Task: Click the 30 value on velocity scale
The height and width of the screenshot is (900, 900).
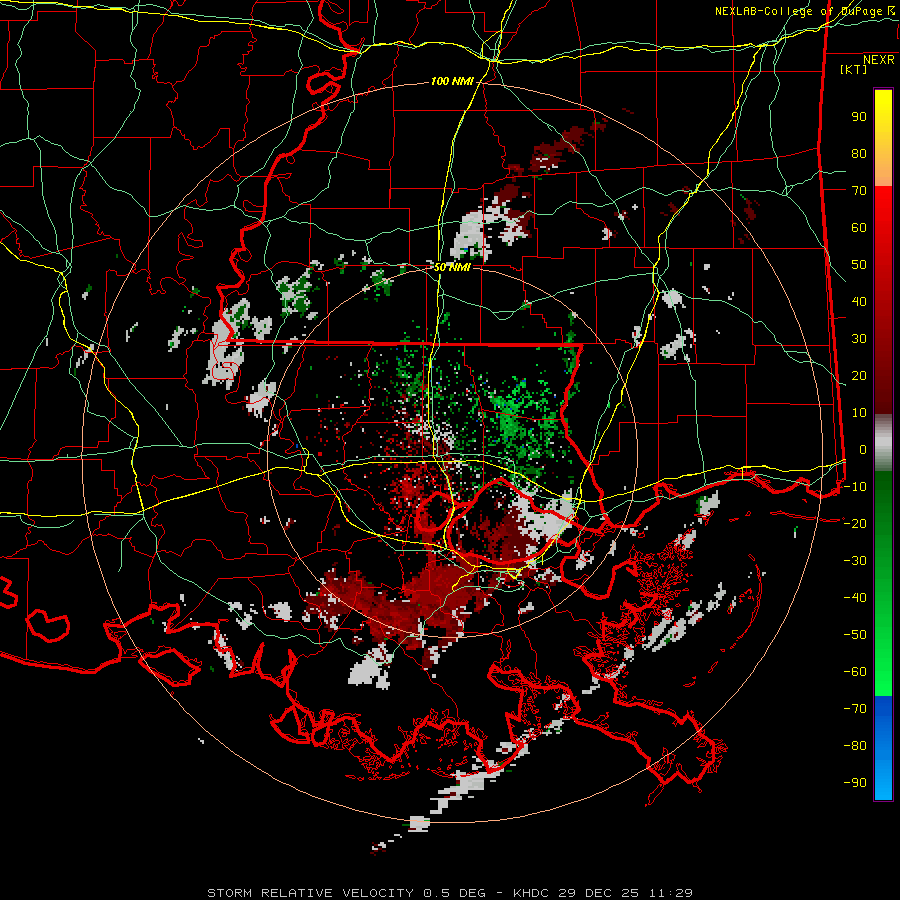Action: click(859, 339)
